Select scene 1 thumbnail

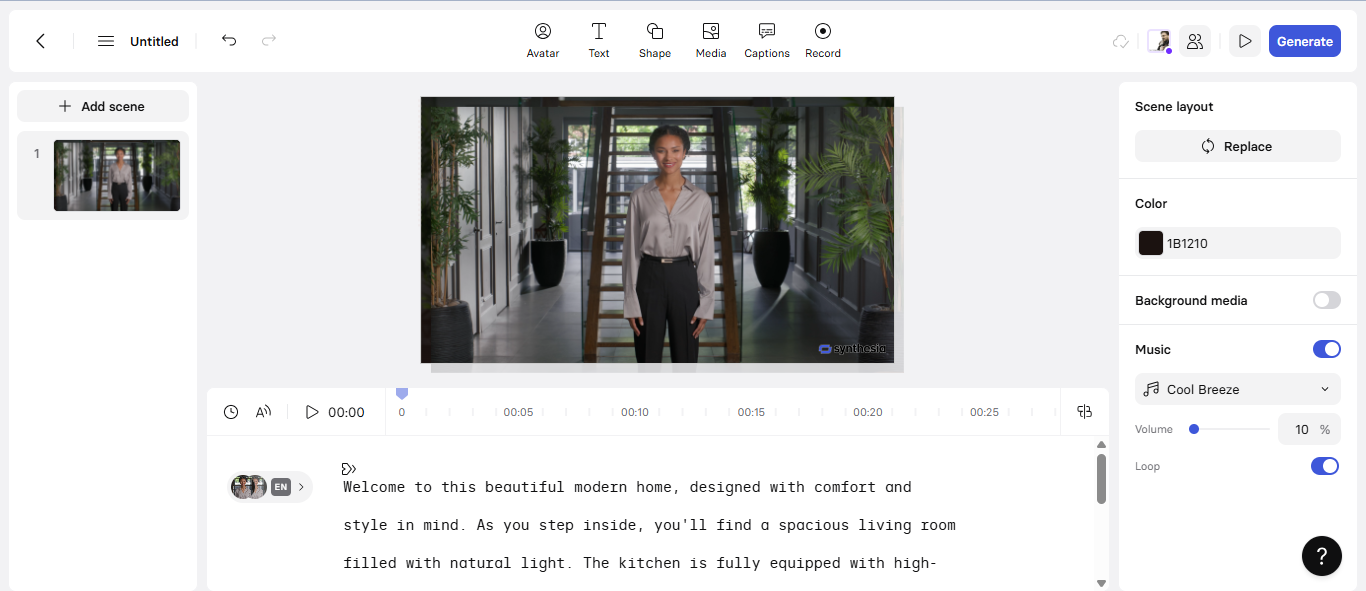[117, 175]
